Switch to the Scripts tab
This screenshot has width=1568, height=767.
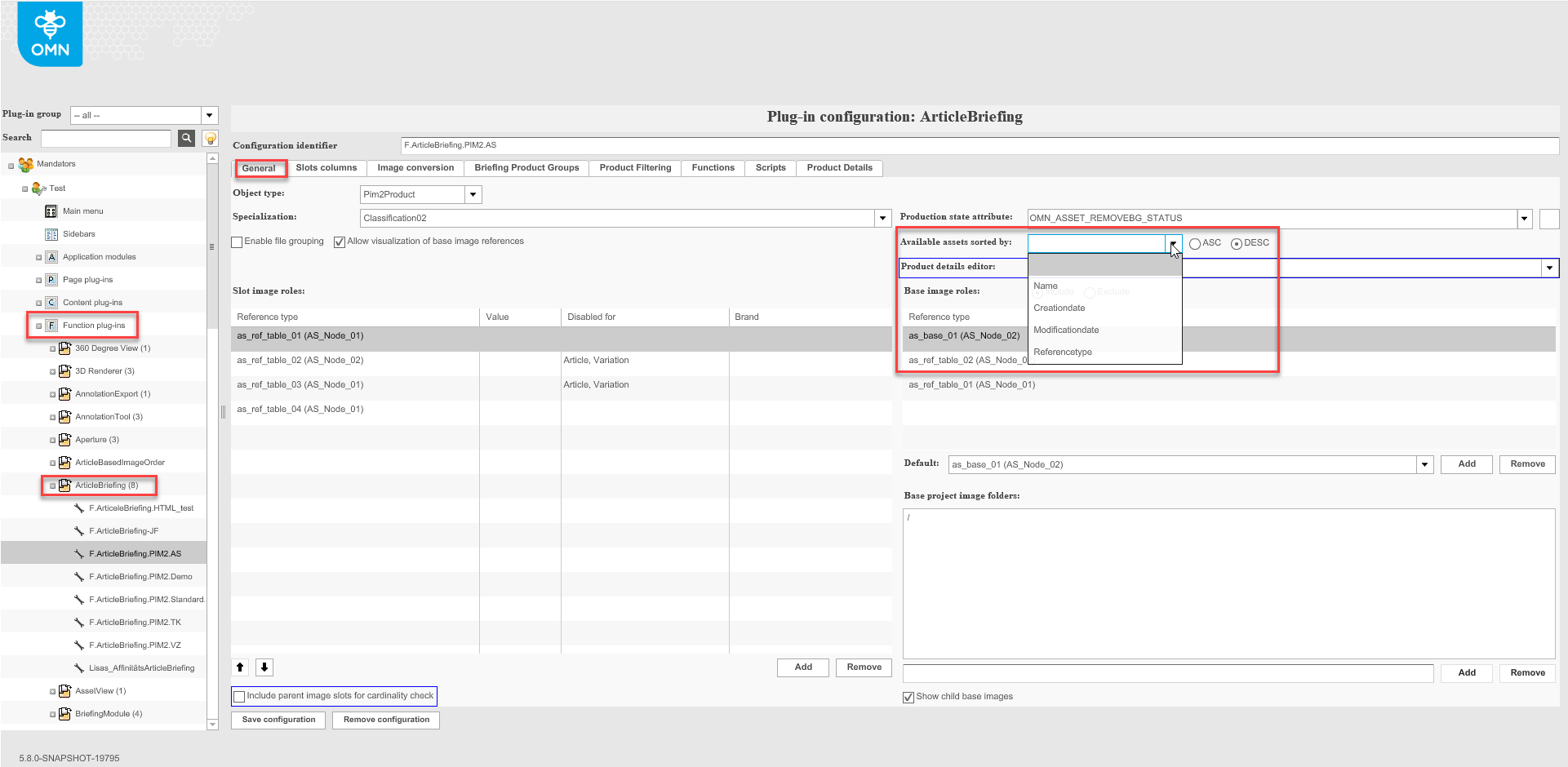click(x=769, y=168)
